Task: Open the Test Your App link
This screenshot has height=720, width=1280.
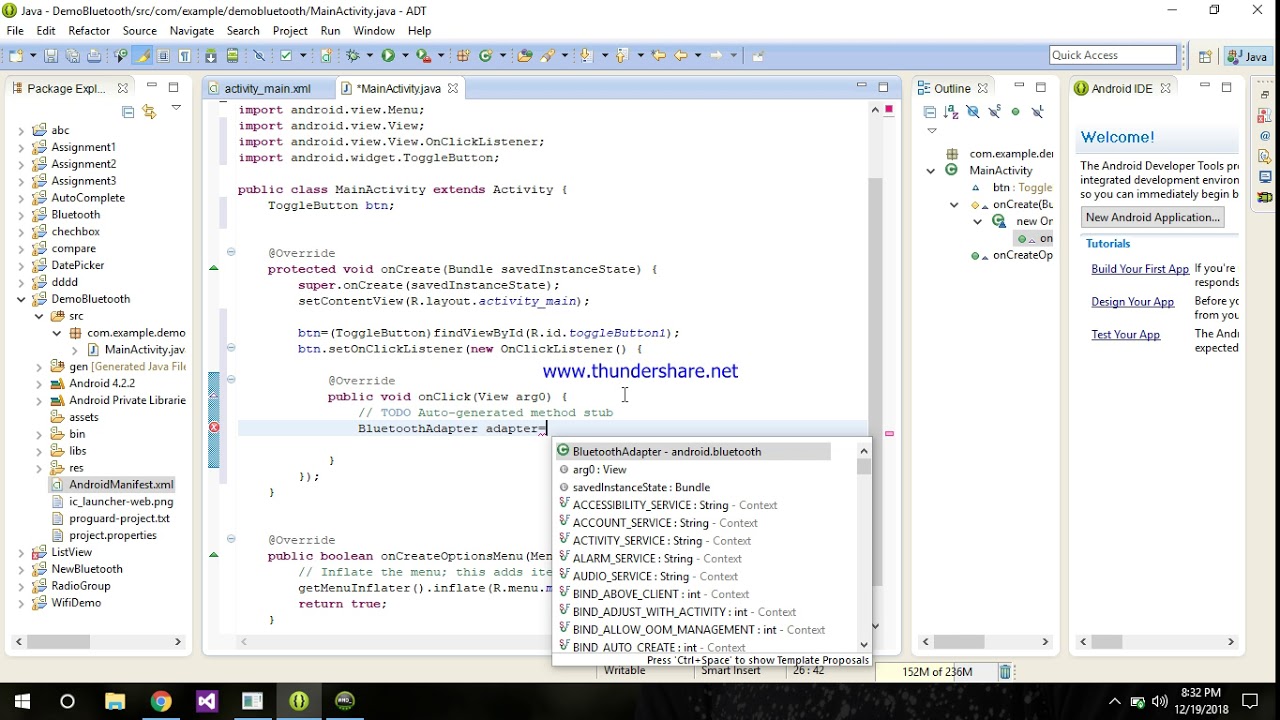Action: click(1126, 335)
